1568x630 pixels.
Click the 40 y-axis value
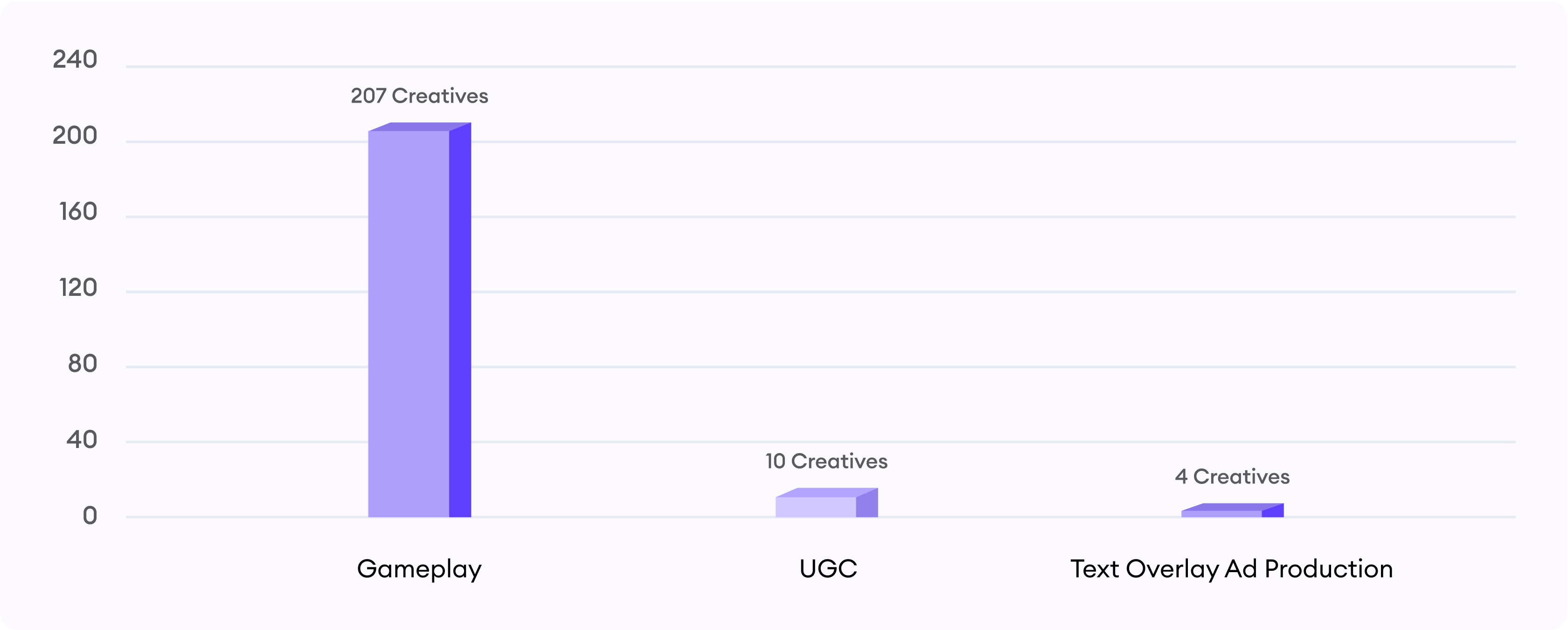point(82,439)
